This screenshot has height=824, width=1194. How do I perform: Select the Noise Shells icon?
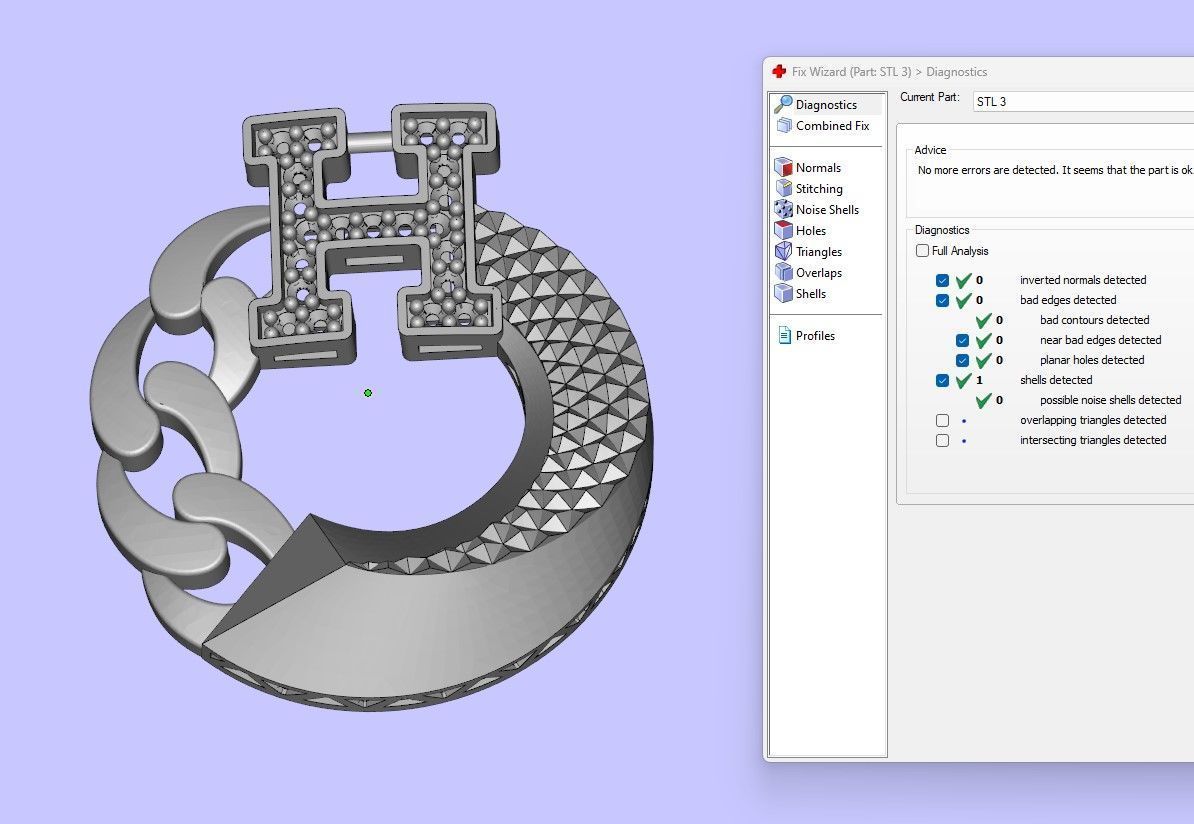click(x=784, y=209)
